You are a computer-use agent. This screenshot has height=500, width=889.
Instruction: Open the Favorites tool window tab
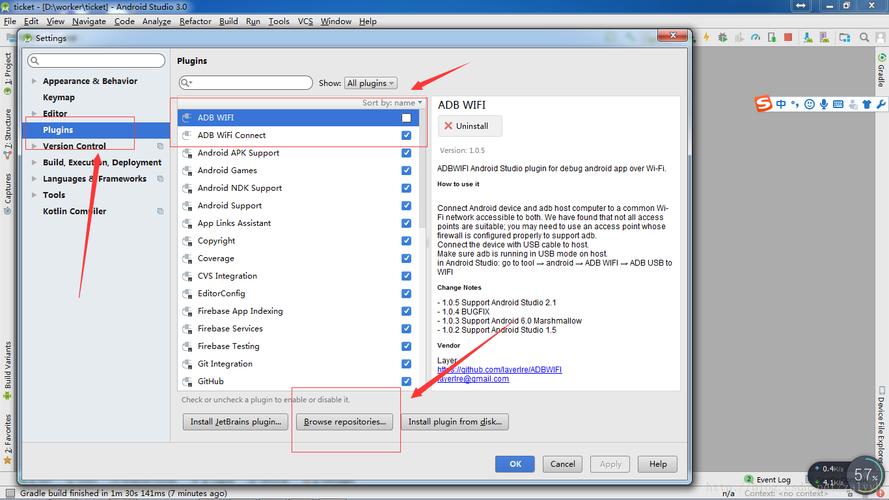click(x=7, y=439)
